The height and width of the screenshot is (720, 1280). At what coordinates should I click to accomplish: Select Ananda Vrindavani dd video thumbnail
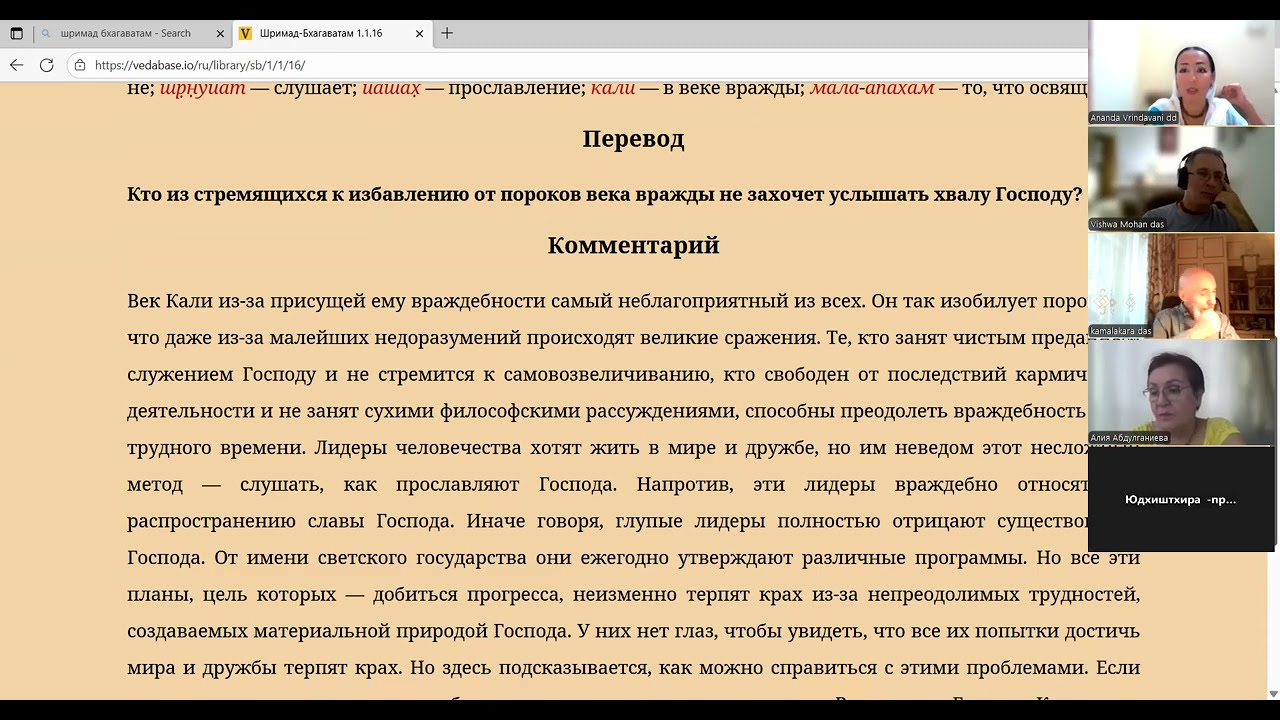[1181, 73]
